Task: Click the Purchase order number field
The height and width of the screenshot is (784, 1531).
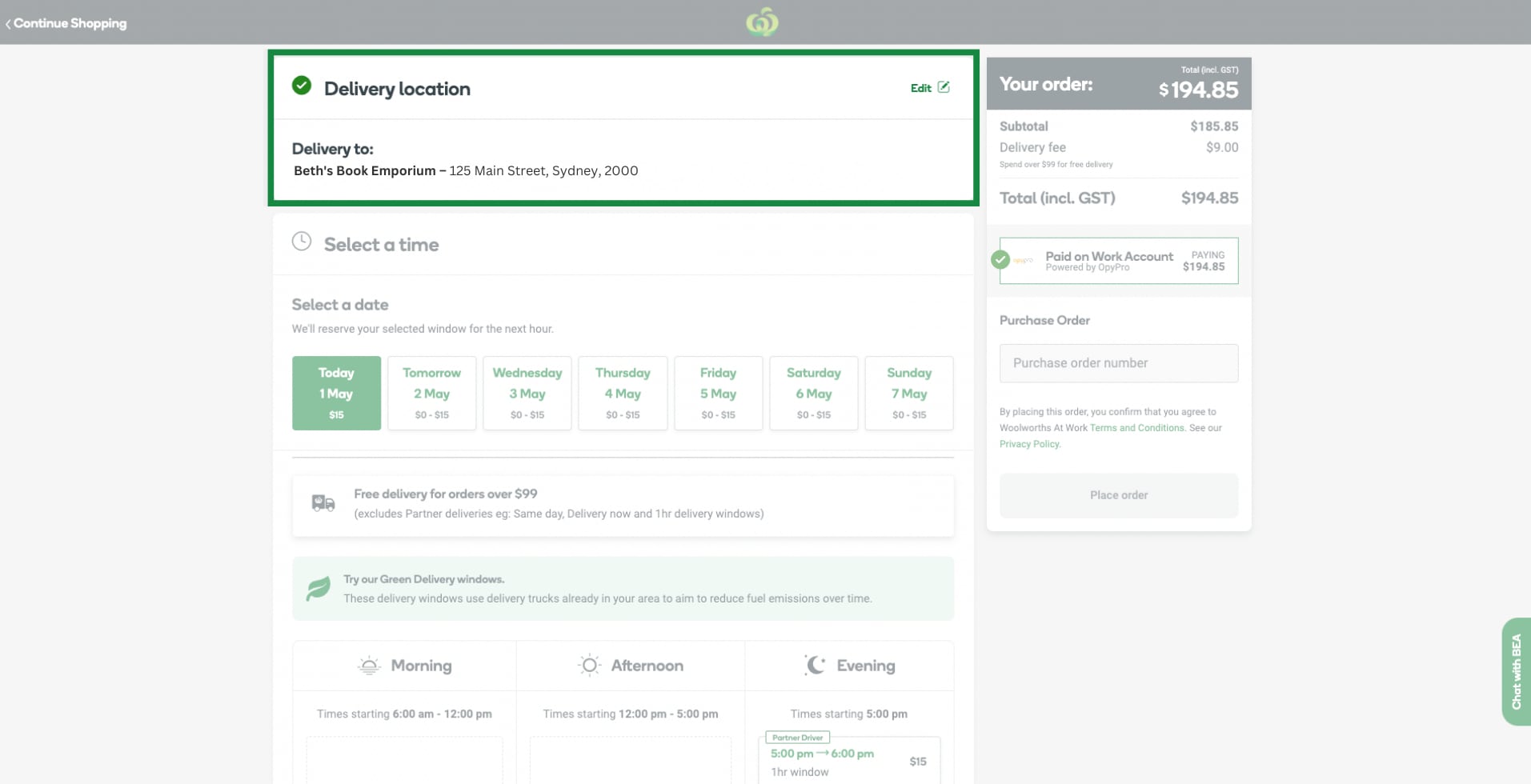Action: click(x=1118, y=363)
